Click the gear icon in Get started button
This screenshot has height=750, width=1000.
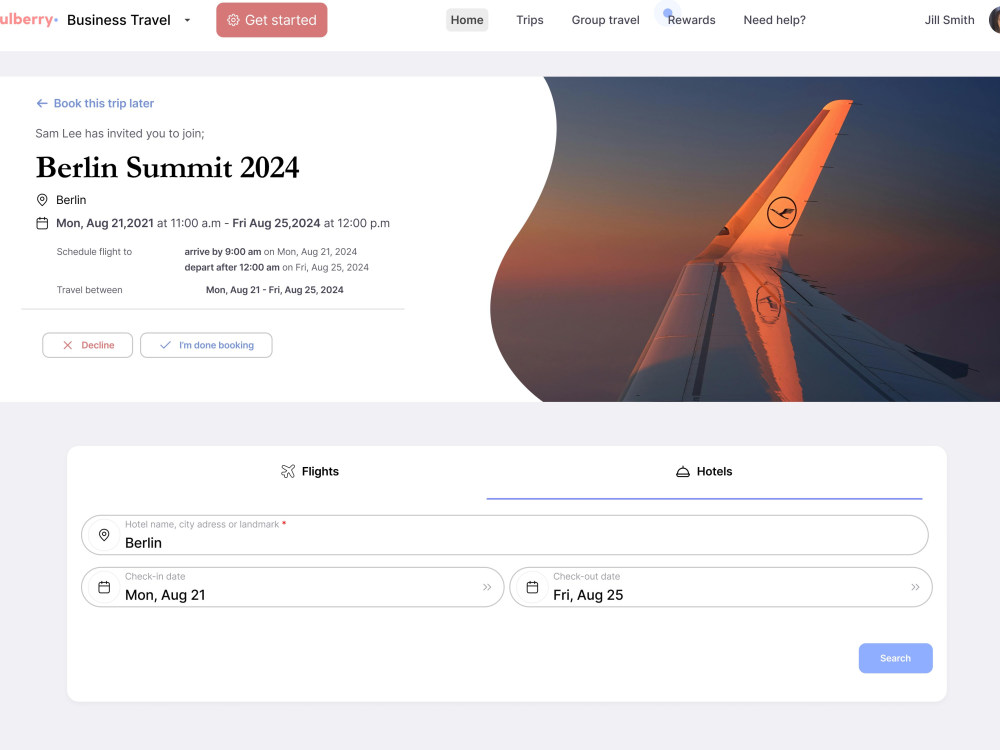233,20
